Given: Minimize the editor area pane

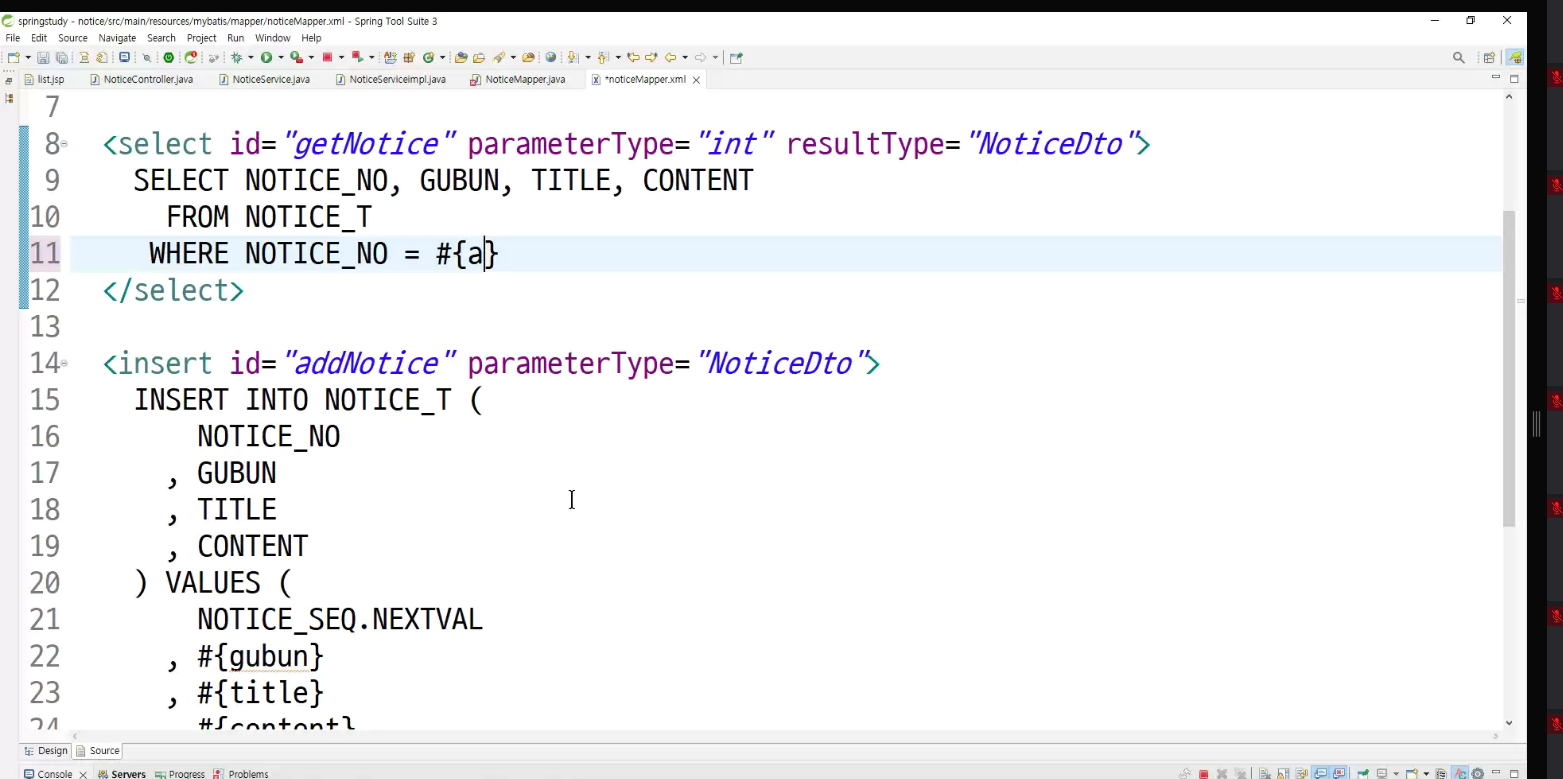Looking at the screenshot, I should click(x=1496, y=78).
